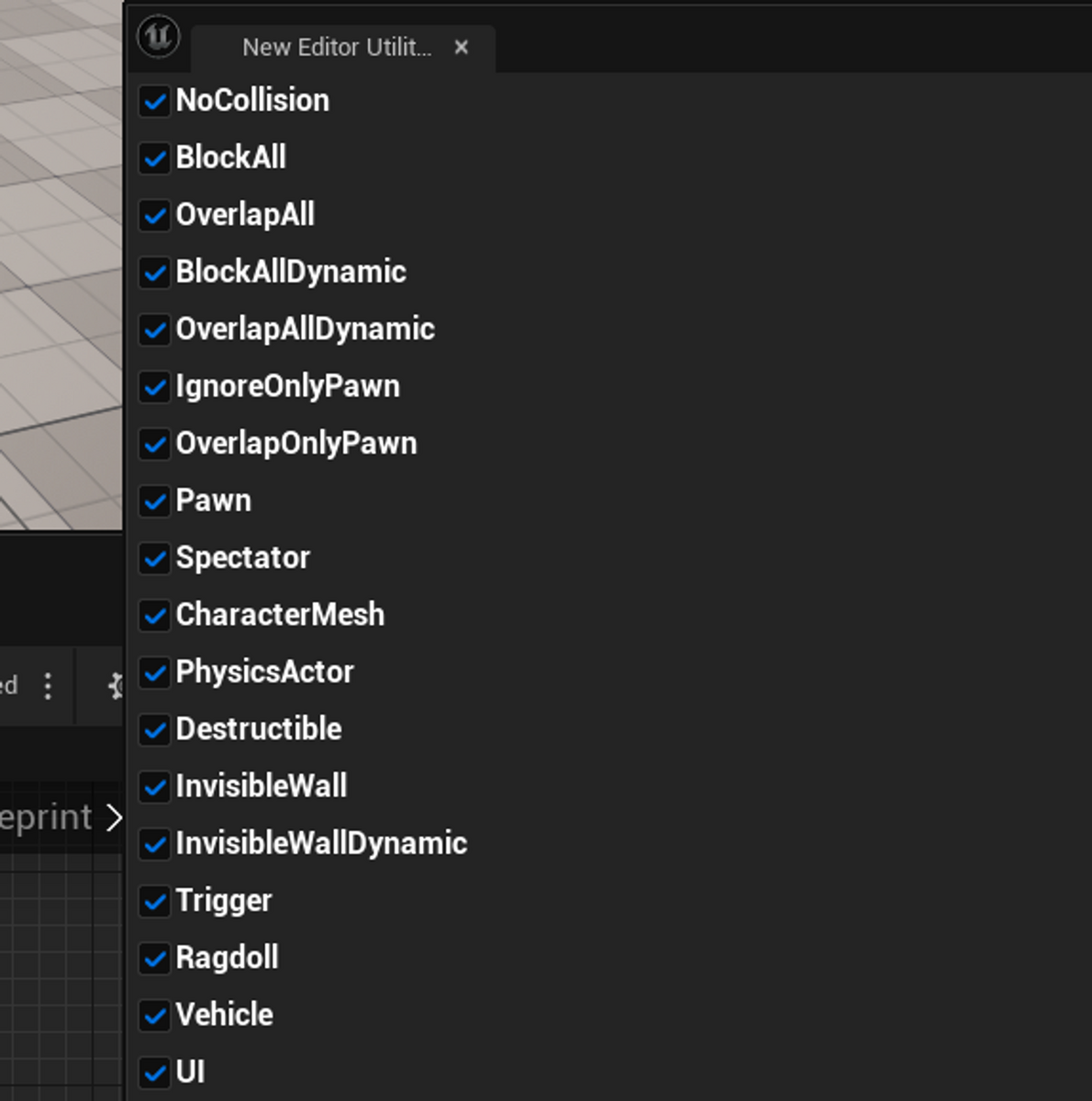Toggle the BlockAll checkbox

153,160
